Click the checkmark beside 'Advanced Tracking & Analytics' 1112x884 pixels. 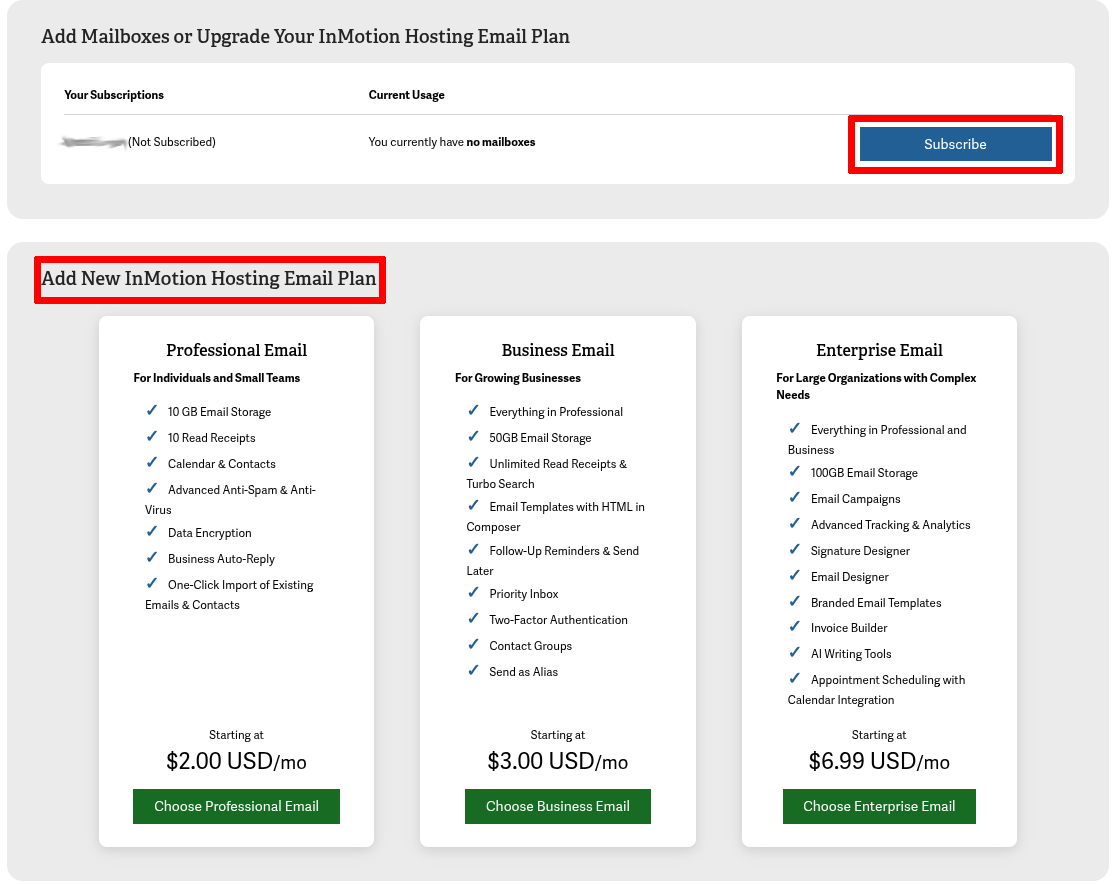click(x=794, y=524)
